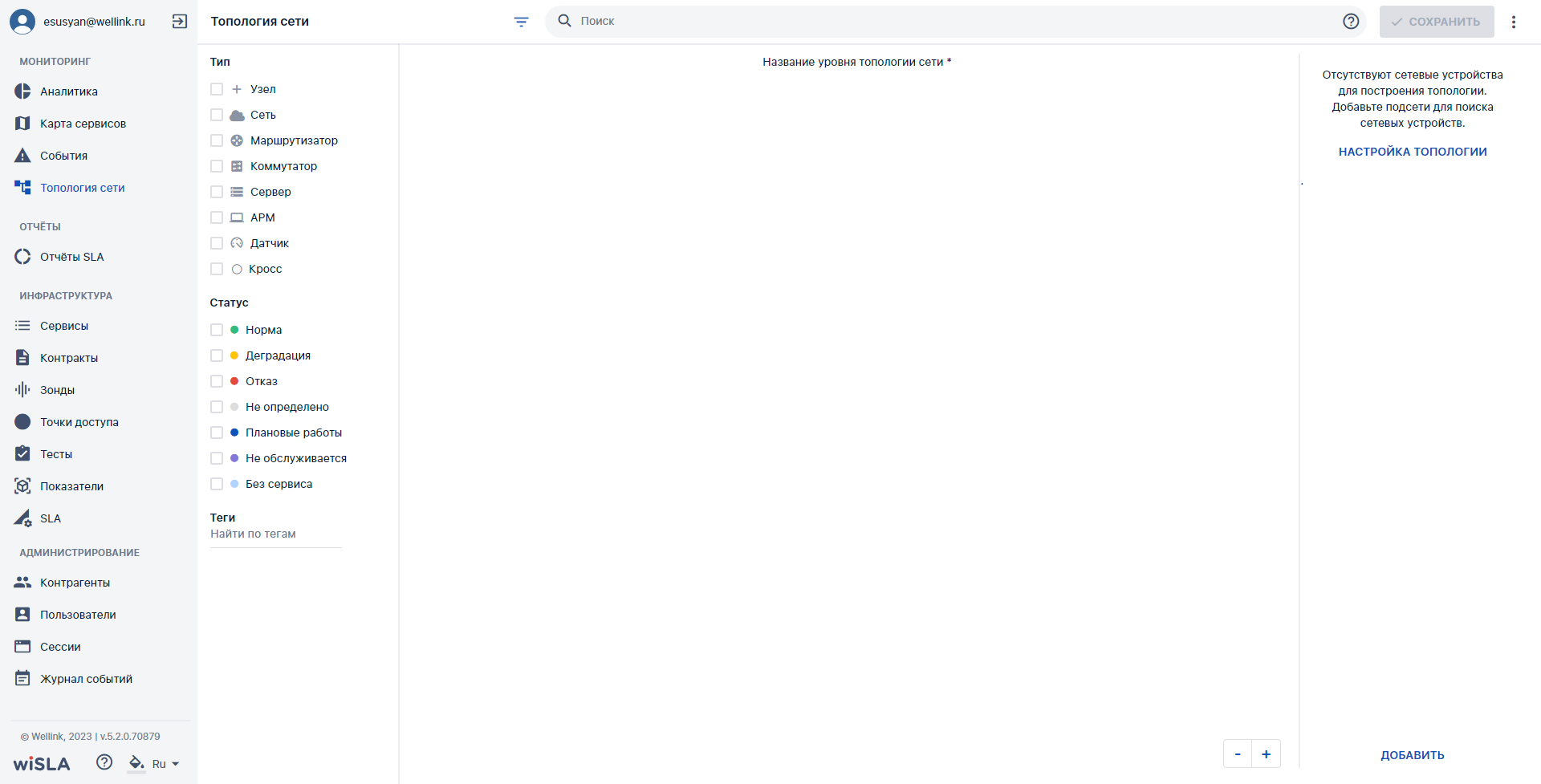
Task: Check the Отказ status checkbox
Action: (x=217, y=381)
